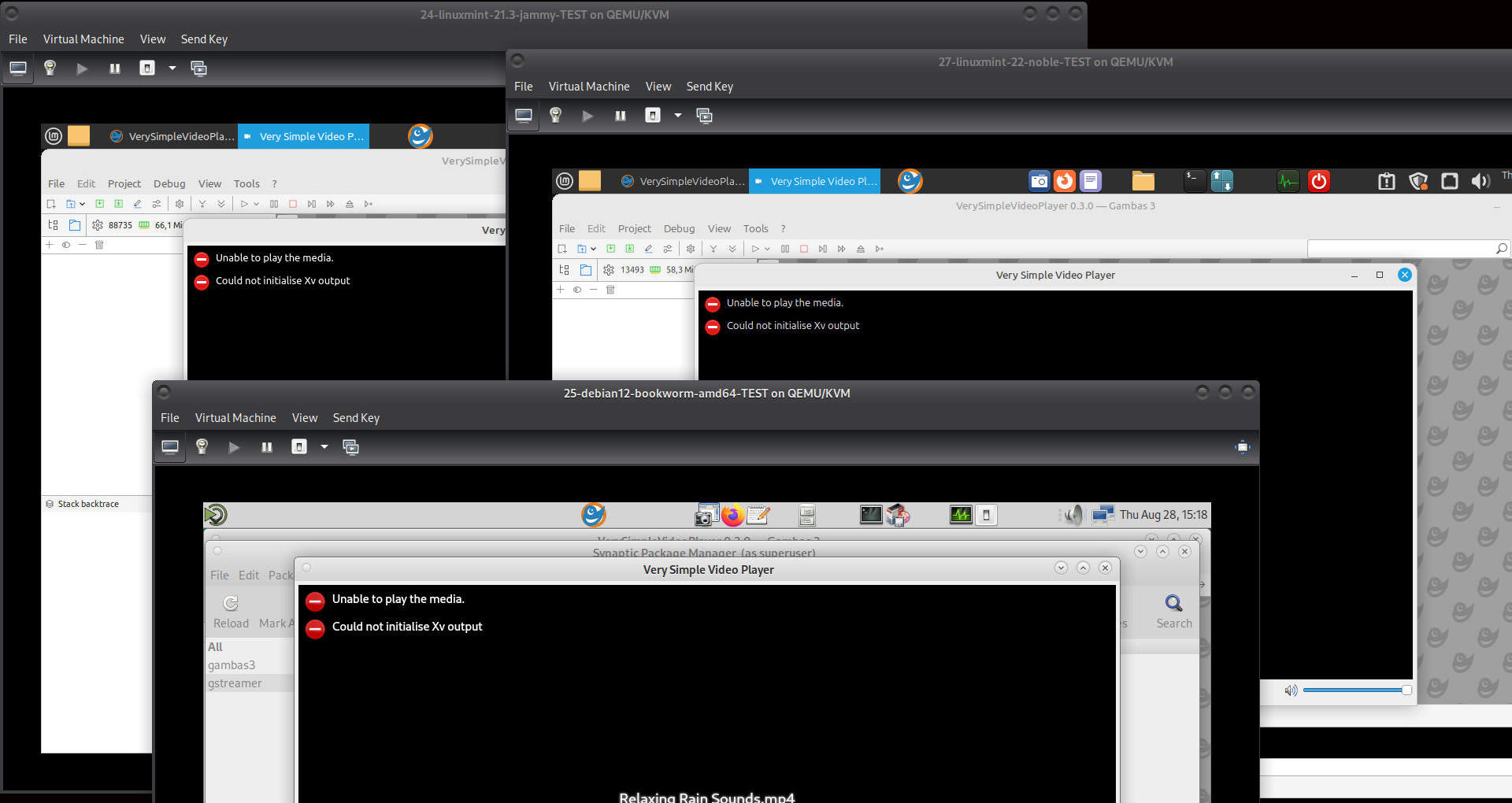Switch to VerySimpleVideoPla... taskbar entry in noble VM

pyautogui.click(x=683, y=181)
